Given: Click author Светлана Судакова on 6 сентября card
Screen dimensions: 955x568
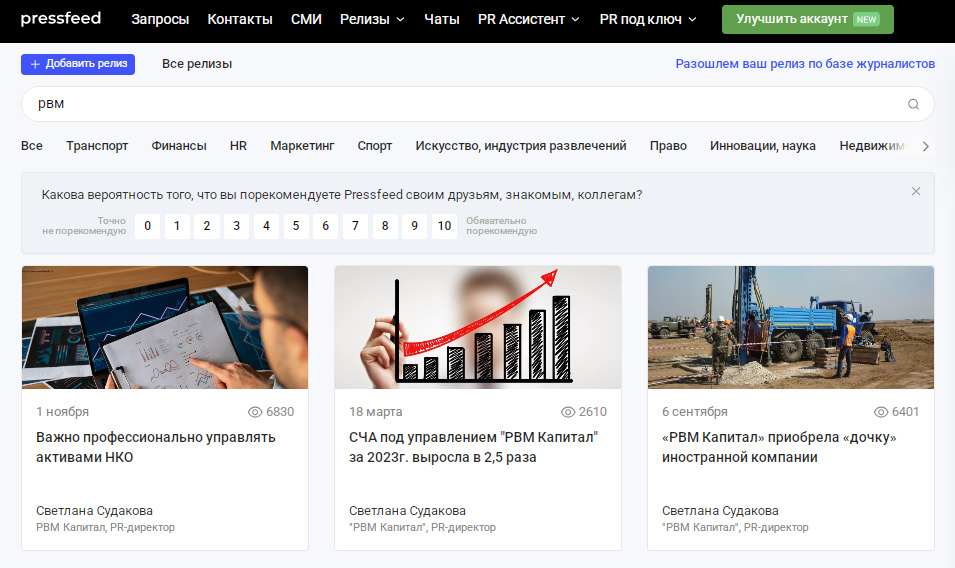Looking at the screenshot, I should click(721, 511).
